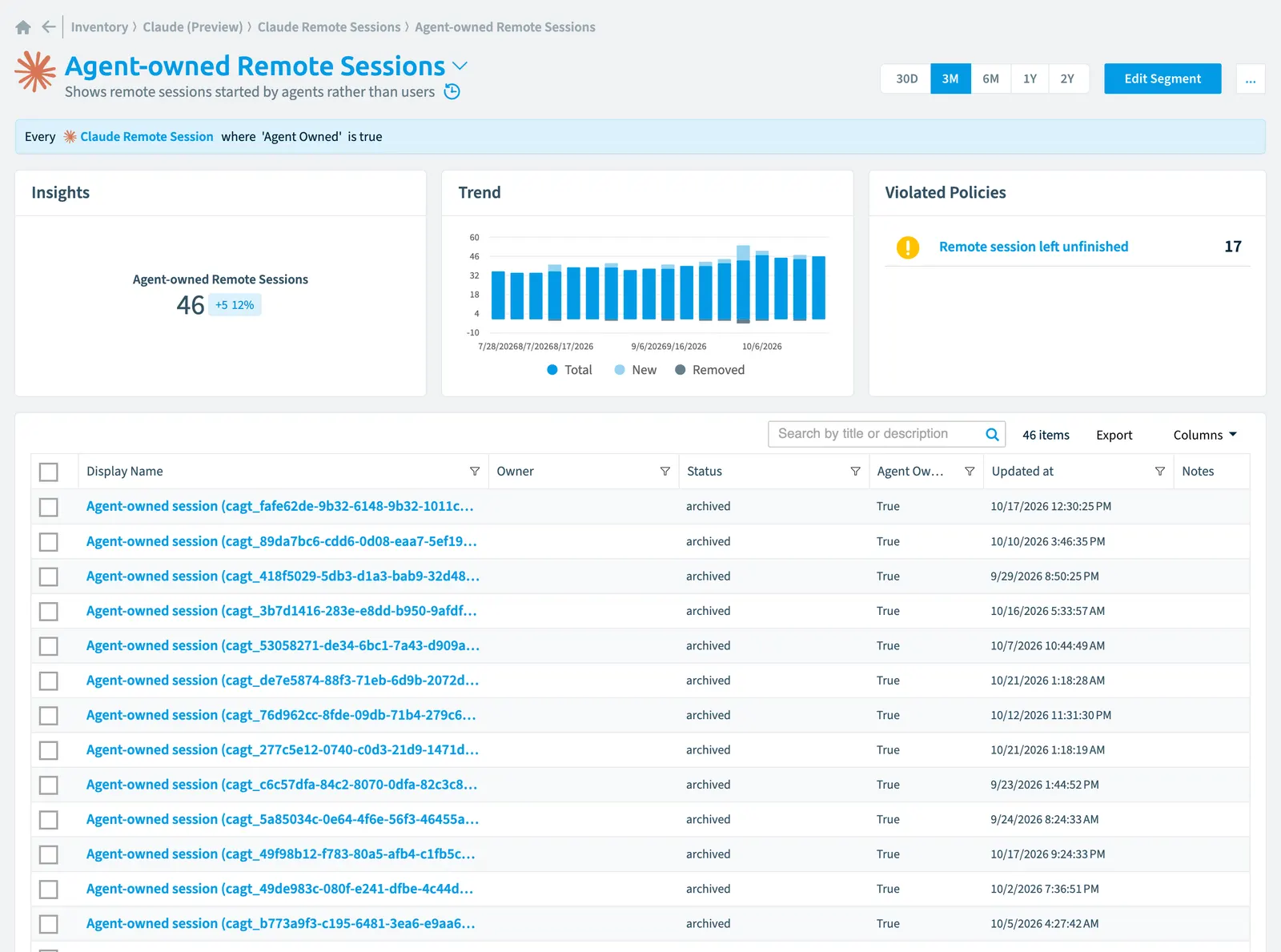
Task: Go to the home icon in breadcrumb
Action: coord(23,27)
